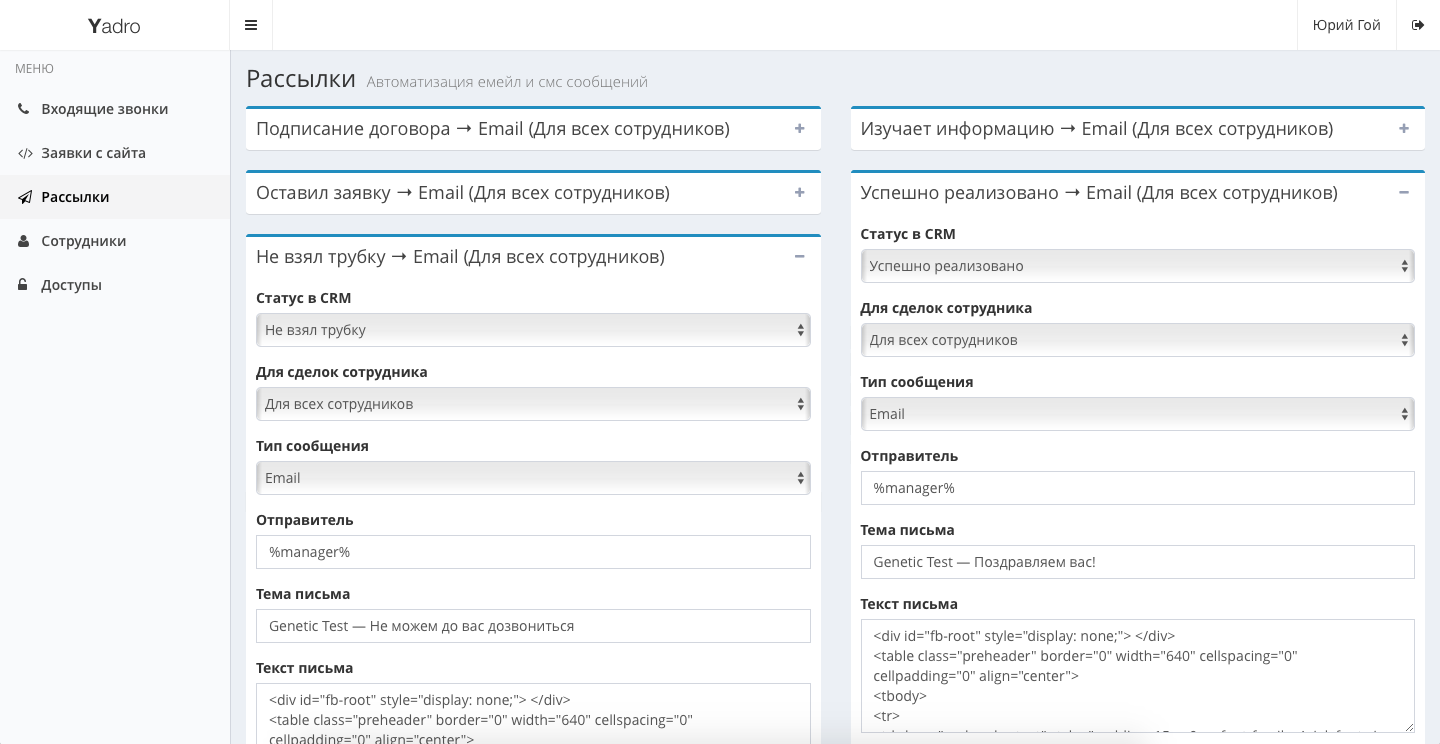The height and width of the screenshot is (744, 1440).
Task: Click the lock icon for Доступы
Action: [x=23, y=285]
